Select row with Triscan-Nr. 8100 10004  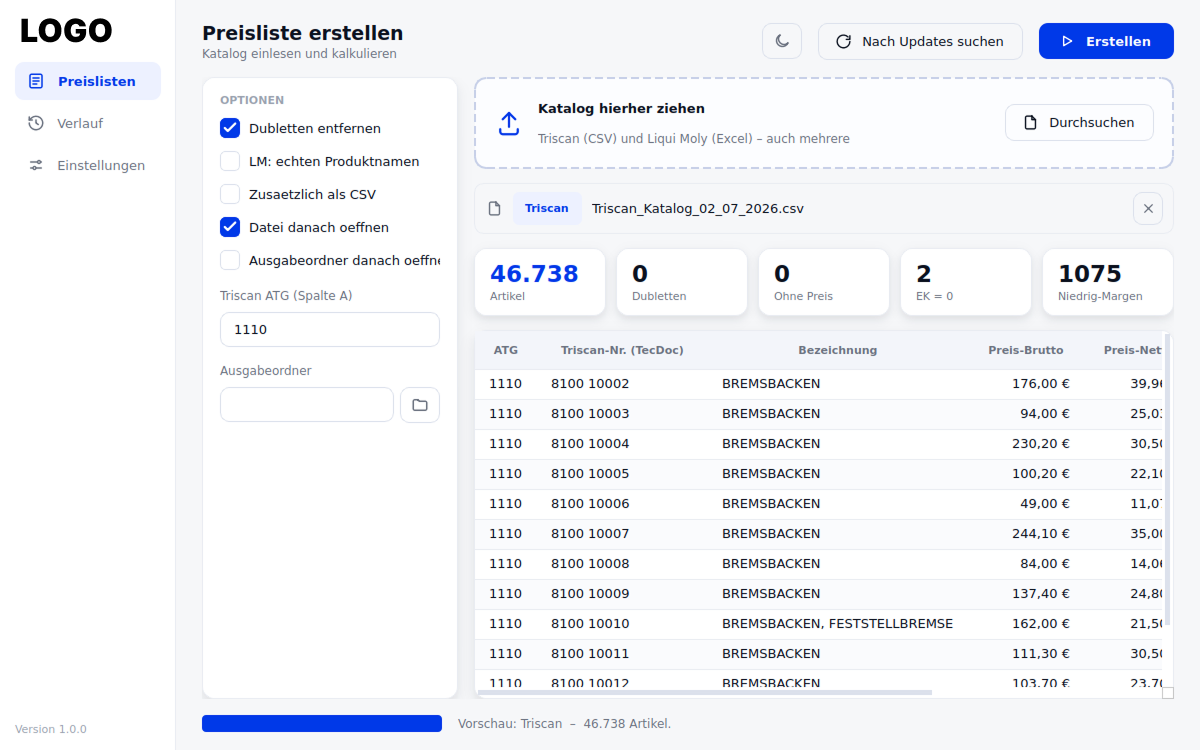pos(819,444)
